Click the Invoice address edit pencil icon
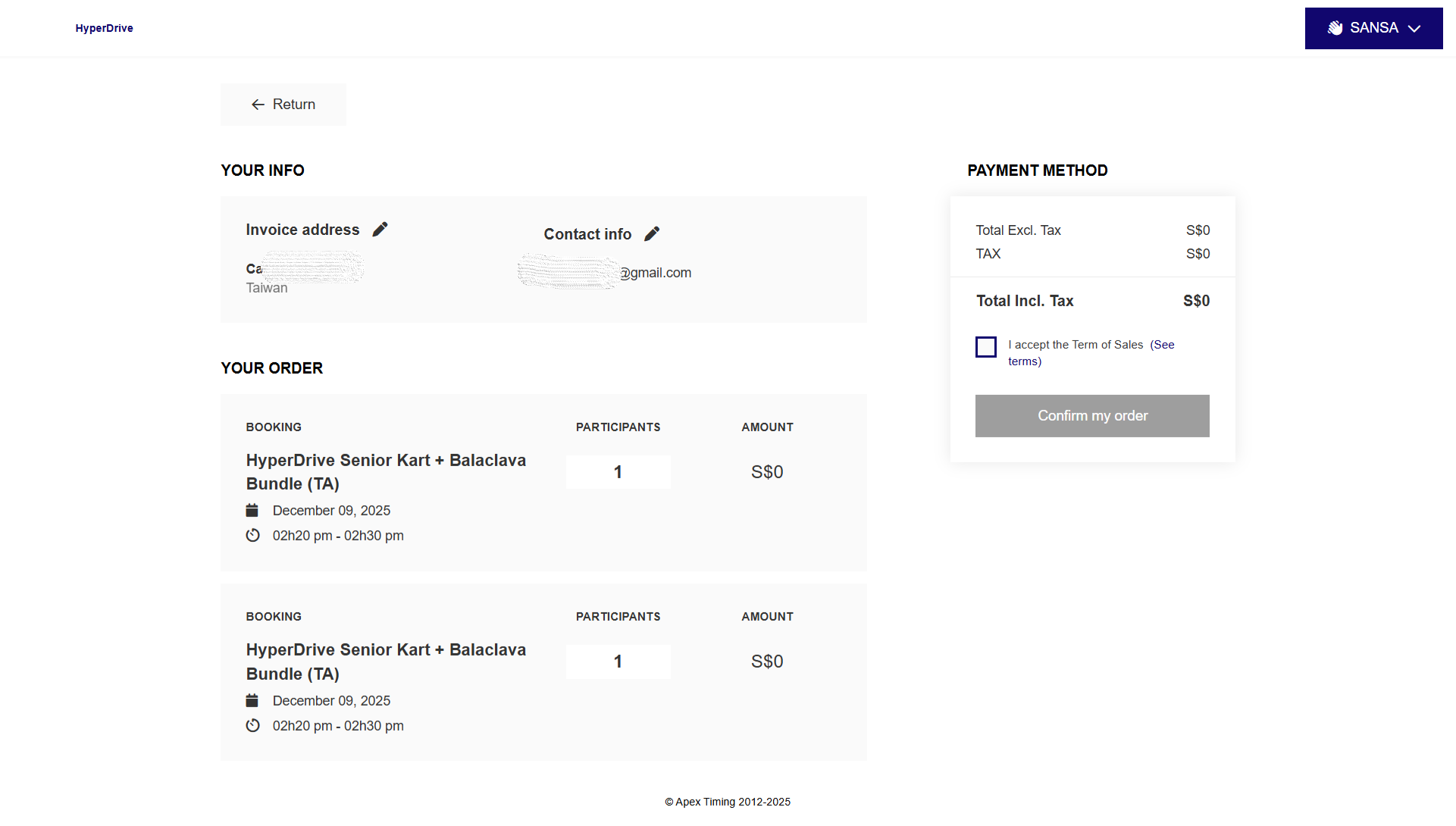The image size is (1456, 826). tap(380, 230)
